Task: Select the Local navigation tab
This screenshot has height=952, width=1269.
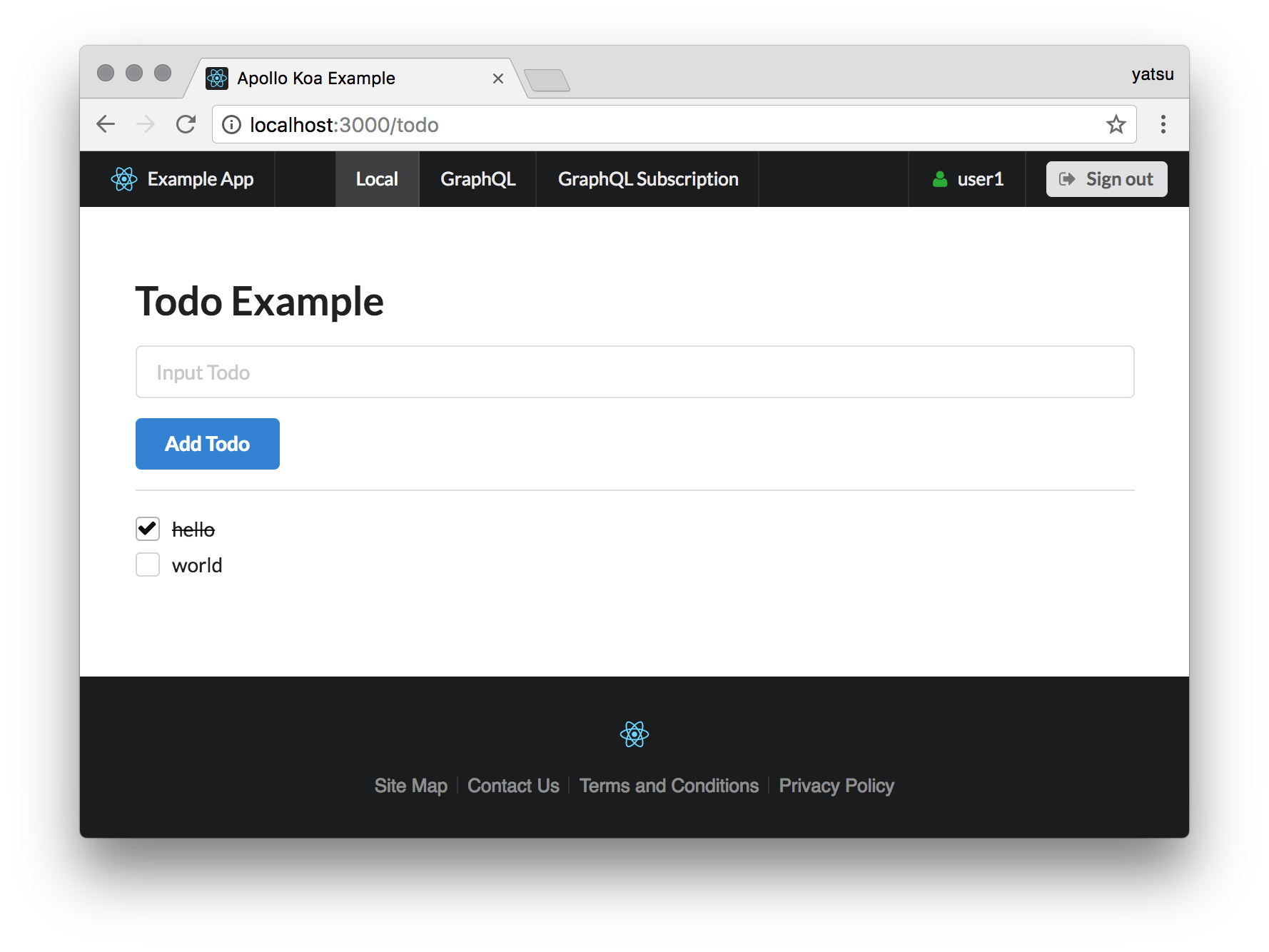Action: pos(377,179)
